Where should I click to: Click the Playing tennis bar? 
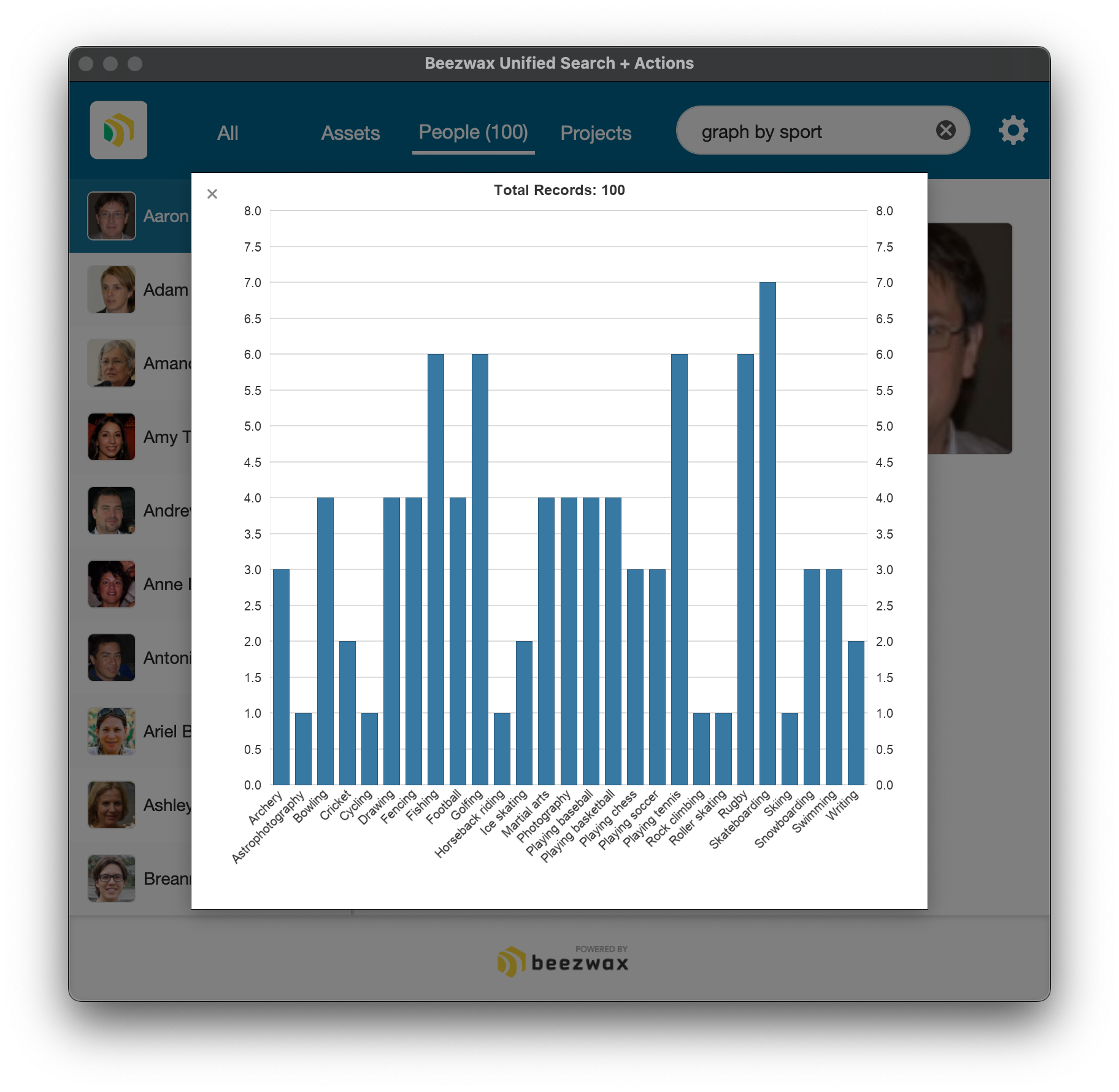click(x=679, y=569)
